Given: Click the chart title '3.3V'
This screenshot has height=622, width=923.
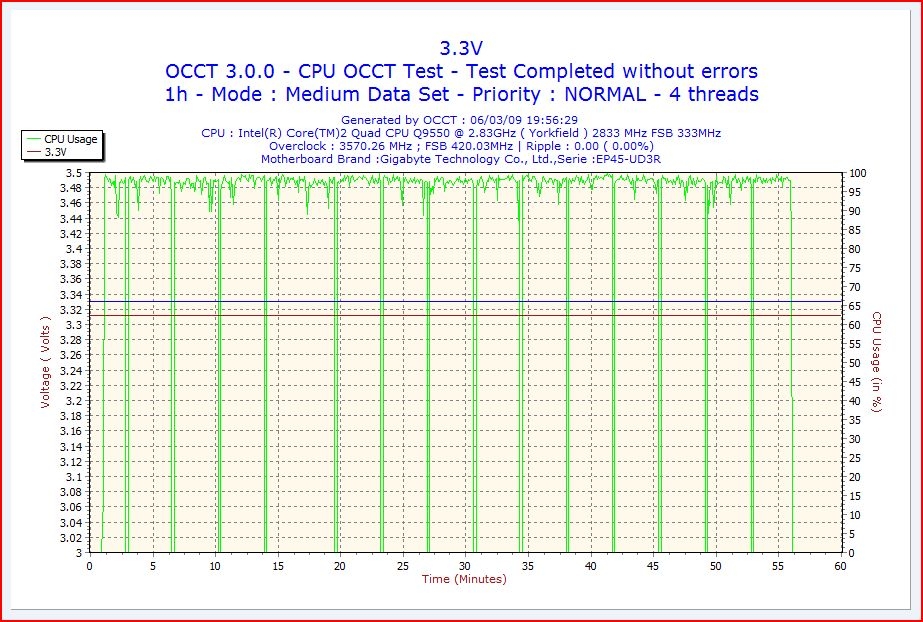Looking at the screenshot, I should (x=461, y=48).
